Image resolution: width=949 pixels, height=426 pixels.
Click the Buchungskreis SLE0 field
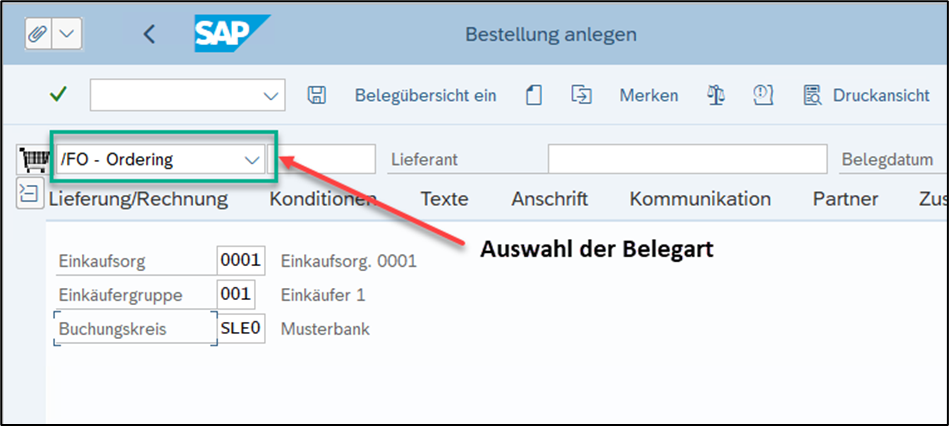[241, 329]
